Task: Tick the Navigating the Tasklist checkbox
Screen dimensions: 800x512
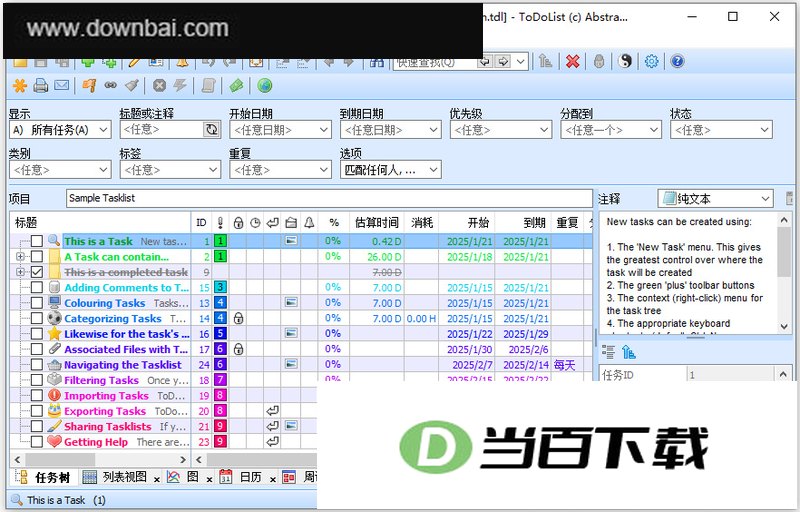Action: click(37, 365)
